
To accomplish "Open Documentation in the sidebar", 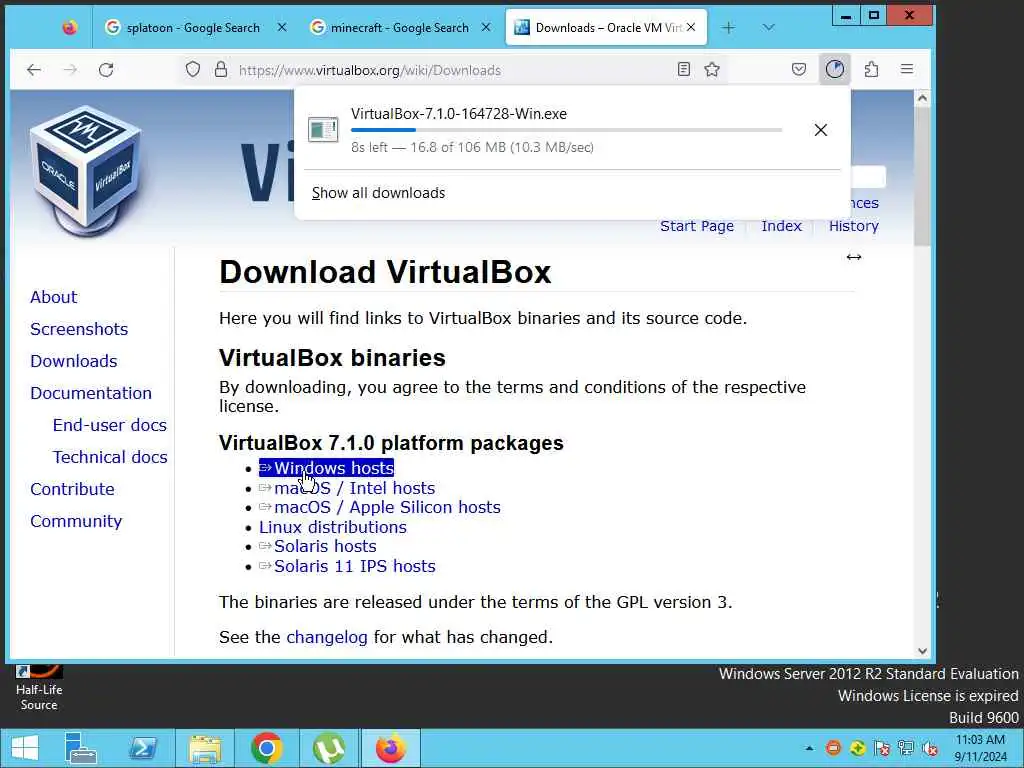I will pos(91,393).
